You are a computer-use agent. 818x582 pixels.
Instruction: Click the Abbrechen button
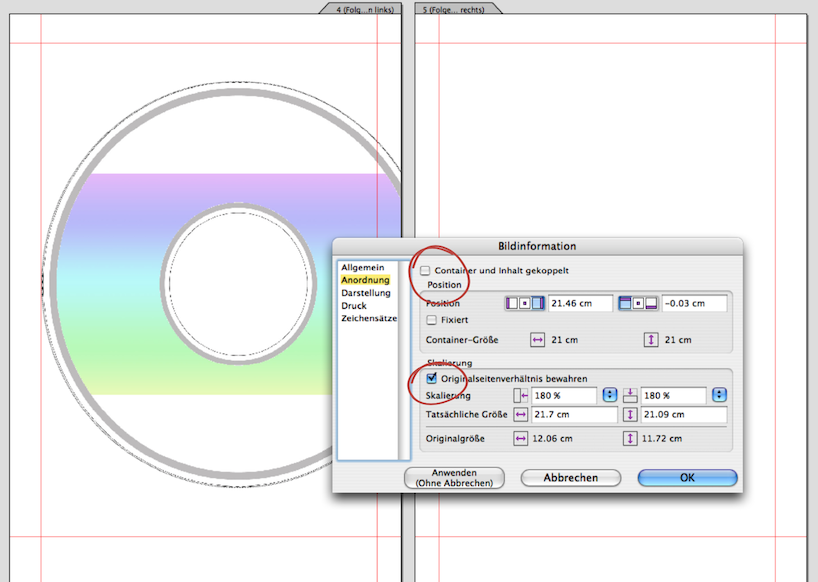(570, 478)
